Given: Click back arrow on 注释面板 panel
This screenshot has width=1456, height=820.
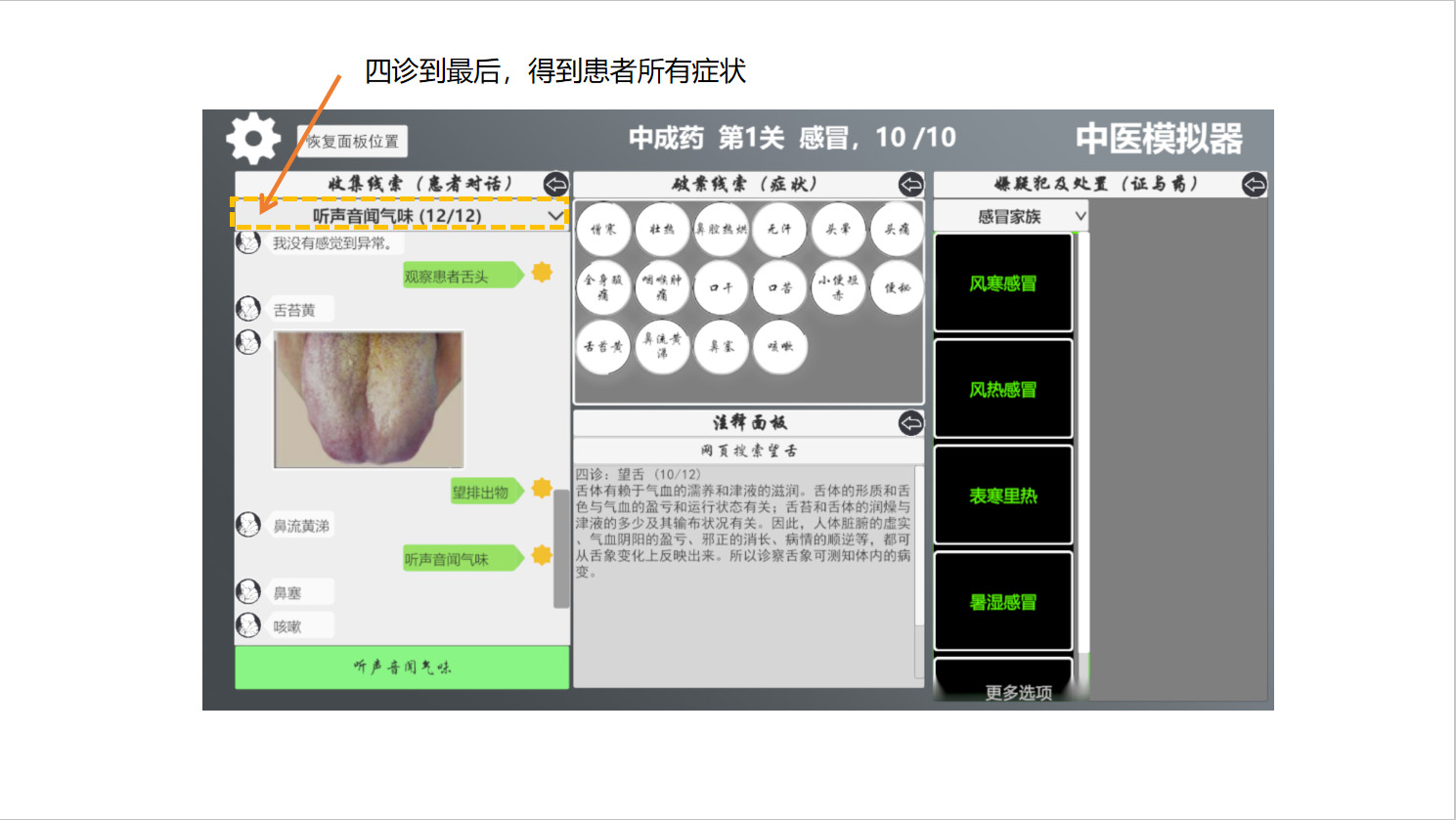Looking at the screenshot, I should 909,423.
